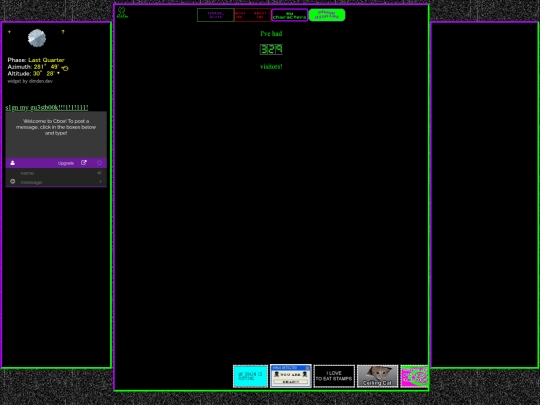This screenshot has width=540, height=405.
Task: Open the green-bordered purple-text nav button
Action: click(x=216, y=15)
